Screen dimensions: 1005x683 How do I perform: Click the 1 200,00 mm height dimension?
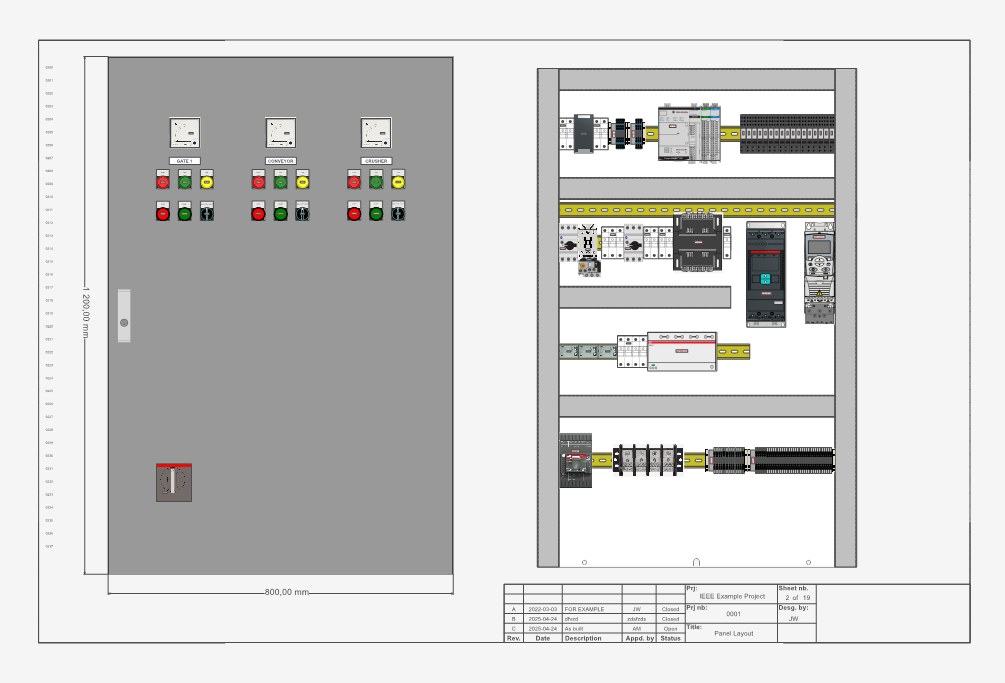86,313
